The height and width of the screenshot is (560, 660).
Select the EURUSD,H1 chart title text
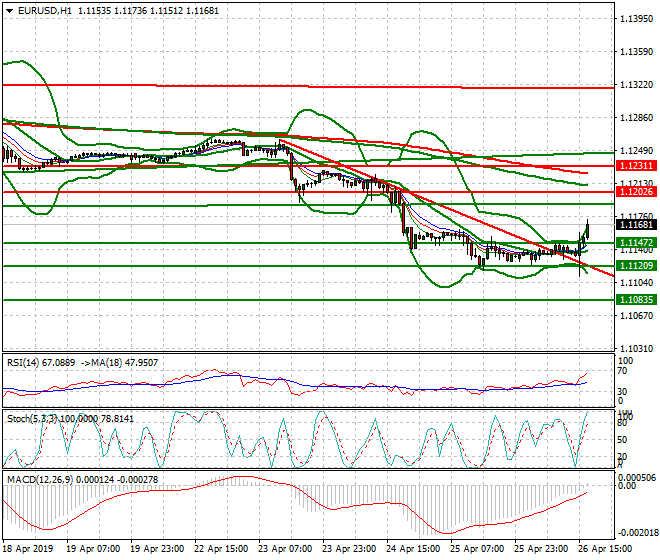pyautogui.click(x=45, y=11)
